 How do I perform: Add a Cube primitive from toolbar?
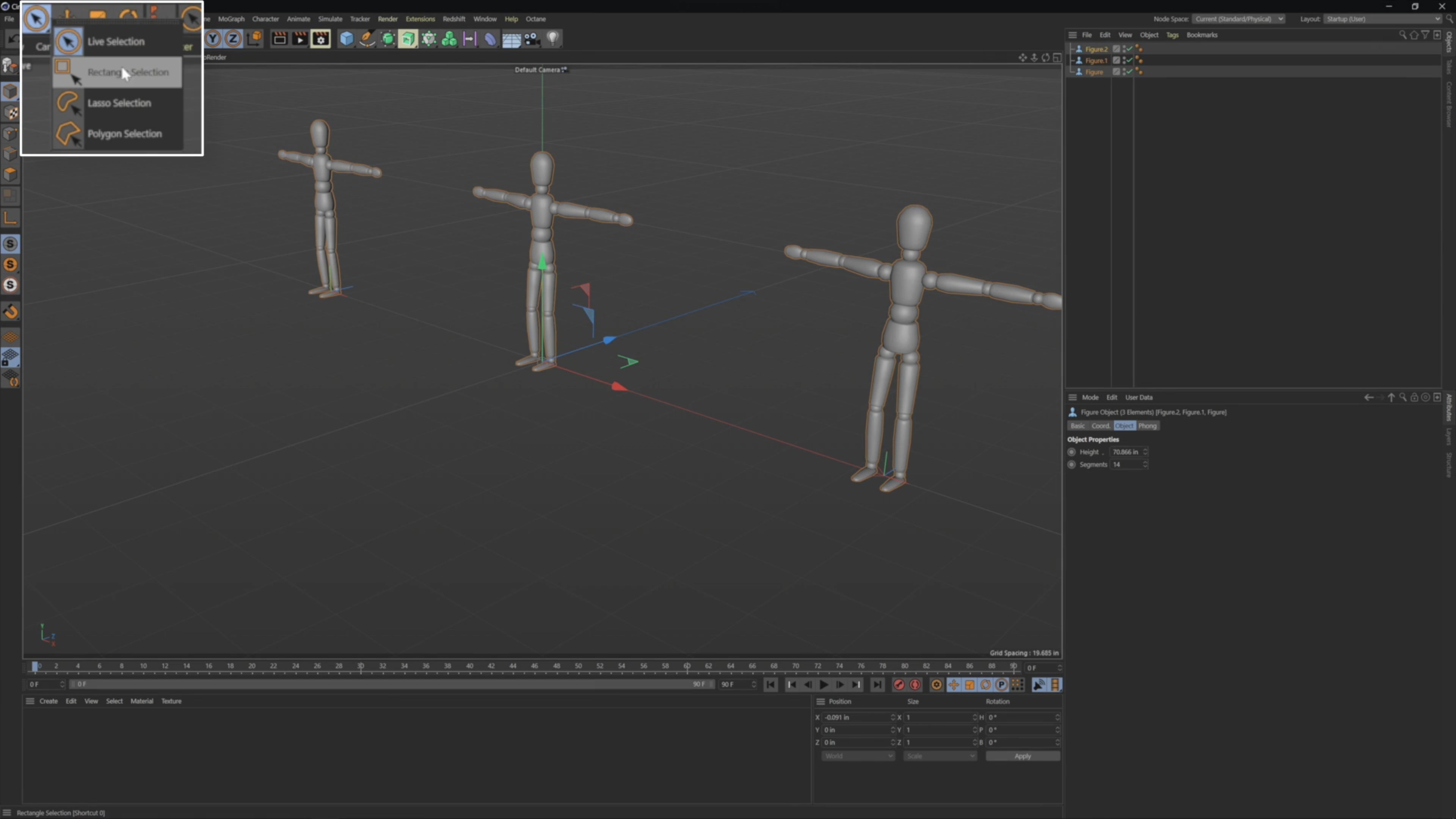pyautogui.click(x=347, y=38)
